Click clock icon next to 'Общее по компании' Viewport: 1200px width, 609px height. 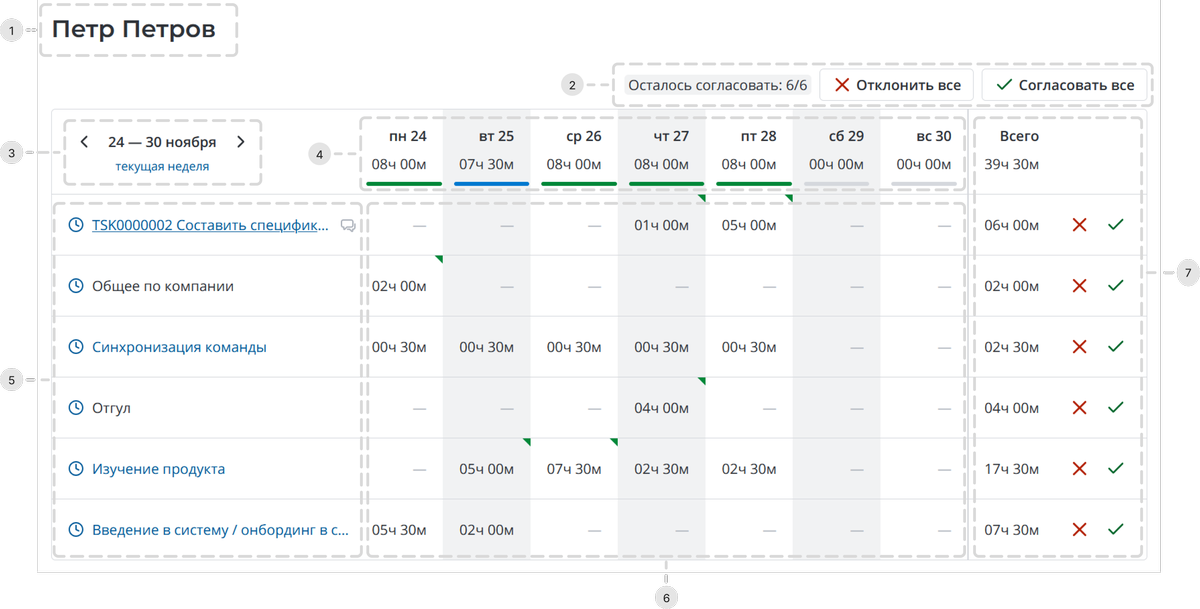pyautogui.click(x=75, y=286)
